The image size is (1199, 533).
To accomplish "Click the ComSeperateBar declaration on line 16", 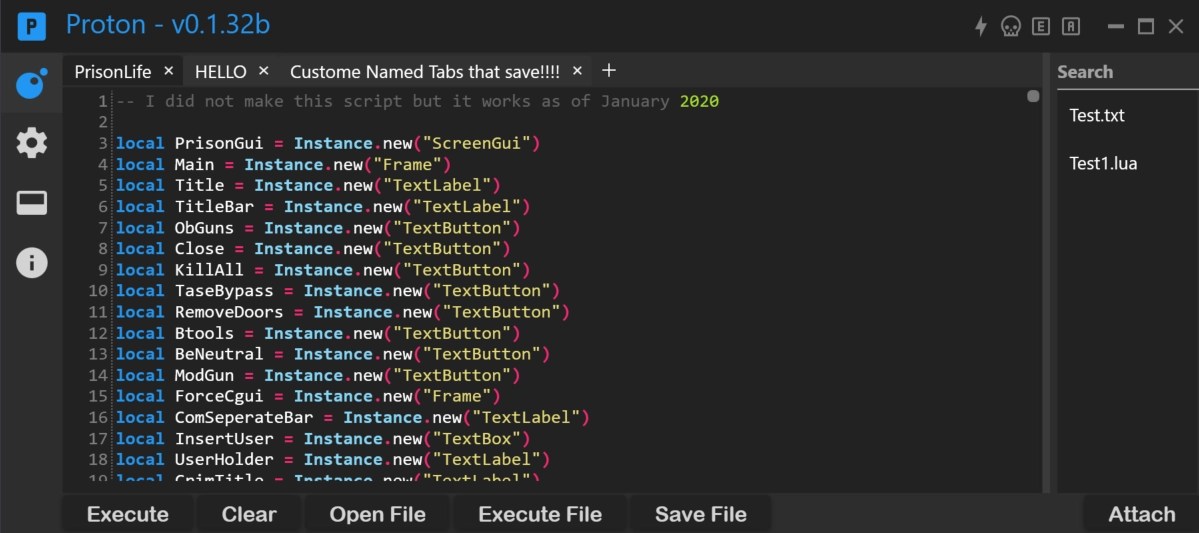I will 353,418.
